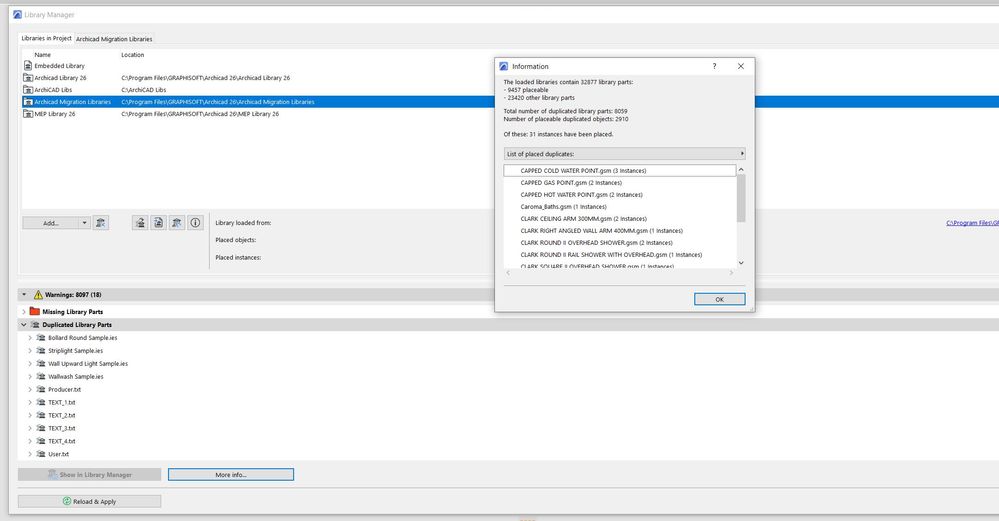Click the red Missing Library Parts folder icon

tap(35, 311)
